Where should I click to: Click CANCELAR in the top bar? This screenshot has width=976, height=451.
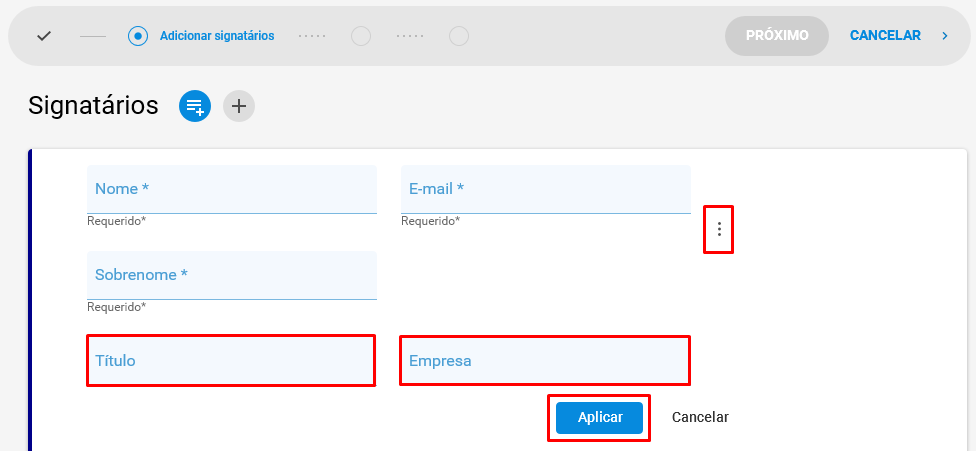point(885,36)
